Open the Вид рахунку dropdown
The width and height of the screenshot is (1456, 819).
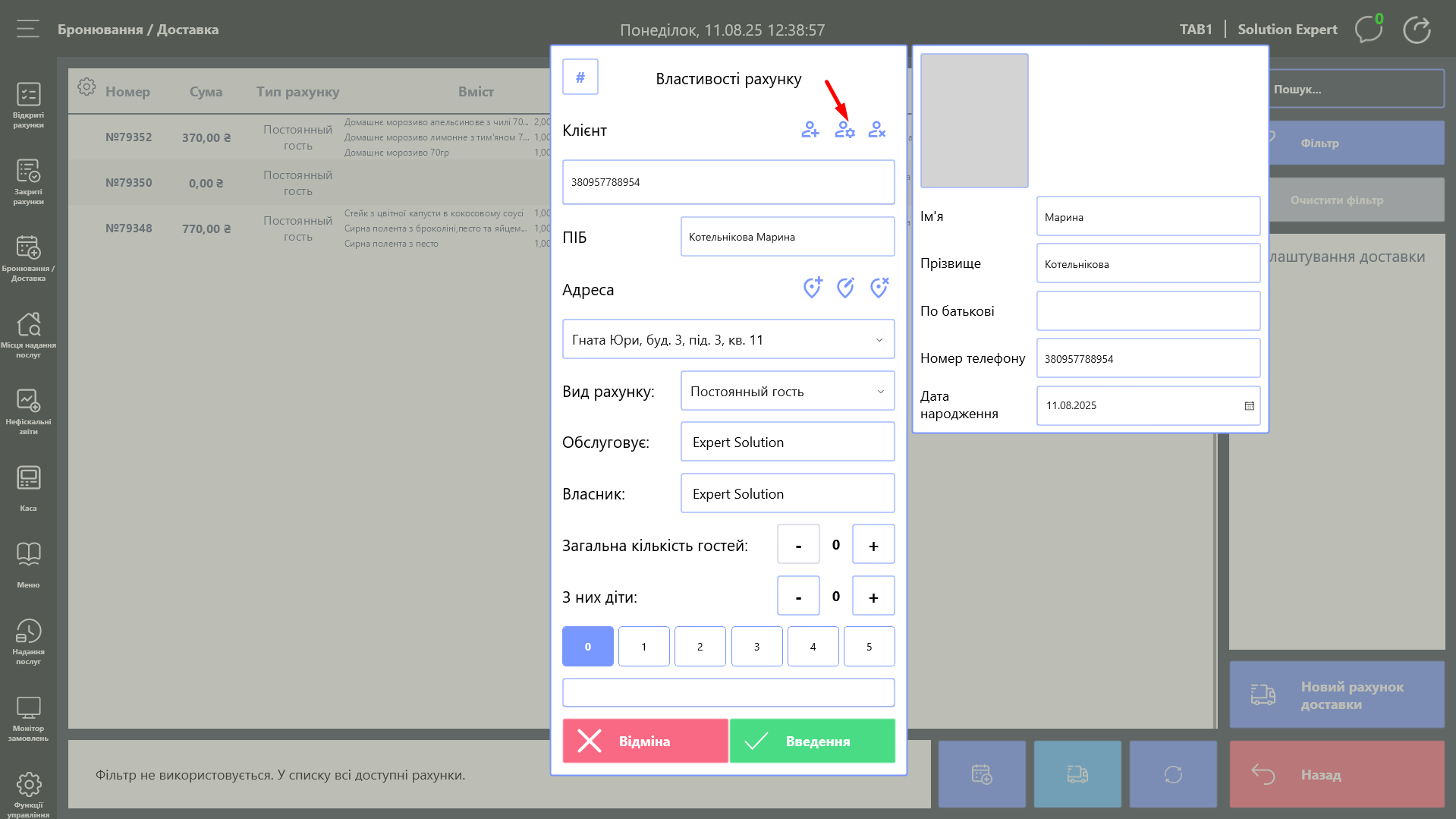pos(880,392)
